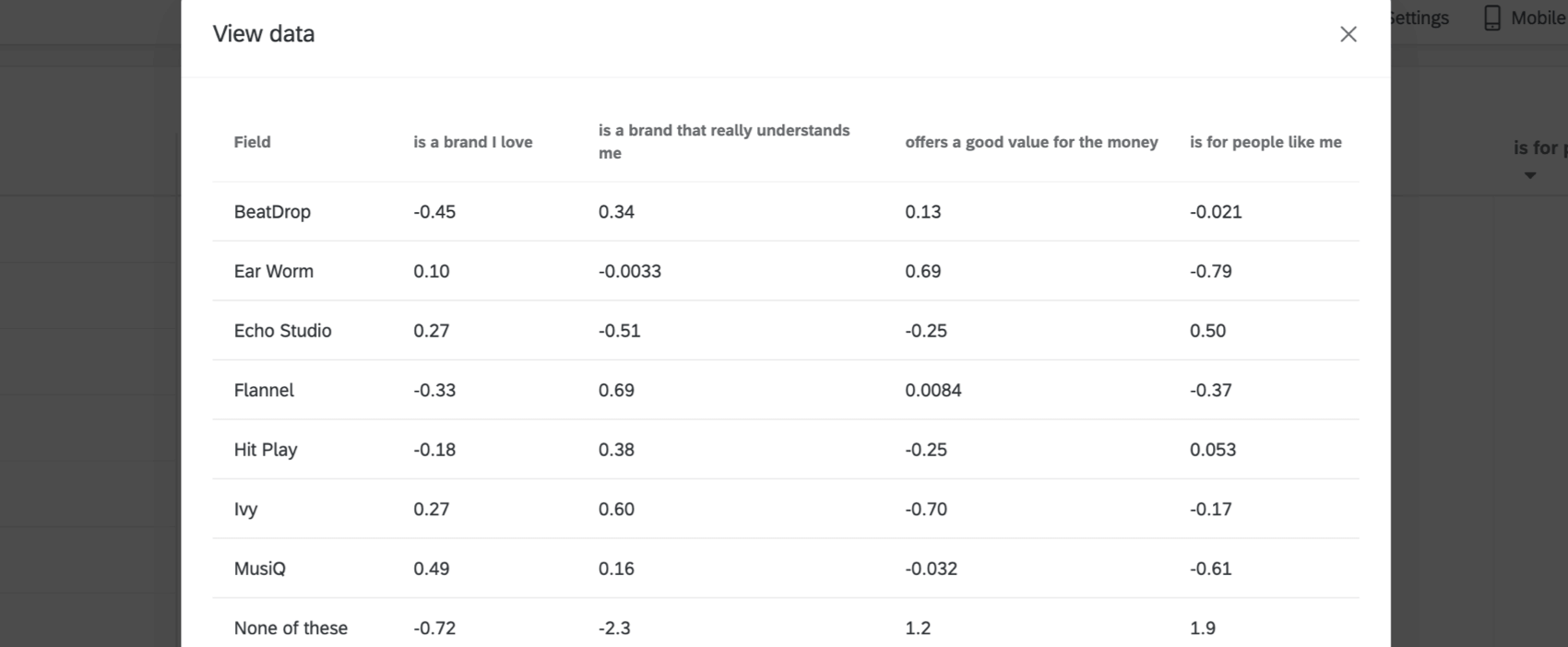Click the 'Field' column header
This screenshot has width=1568, height=647.
point(252,142)
